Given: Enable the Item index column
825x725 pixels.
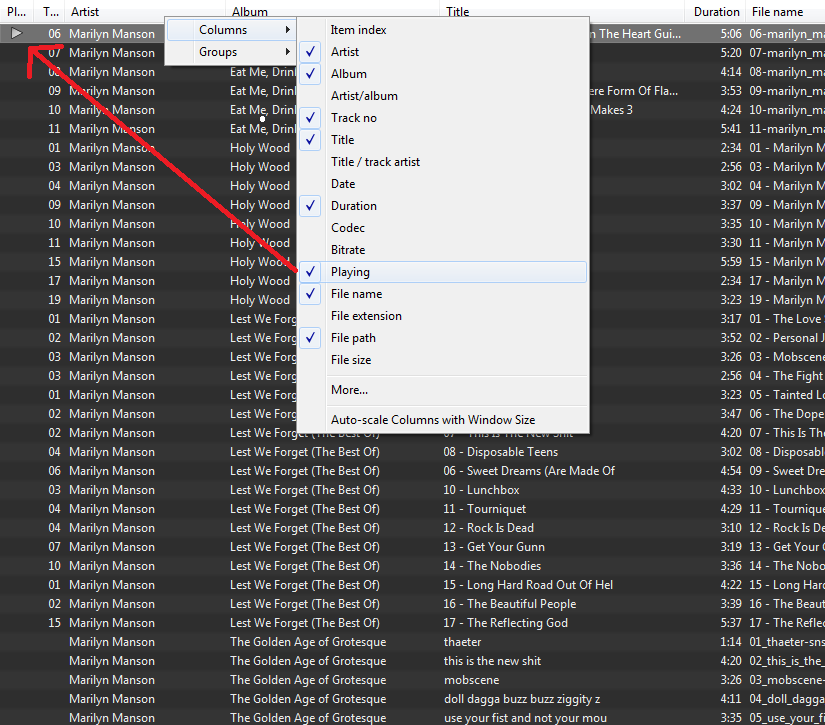Looking at the screenshot, I should (442, 30).
